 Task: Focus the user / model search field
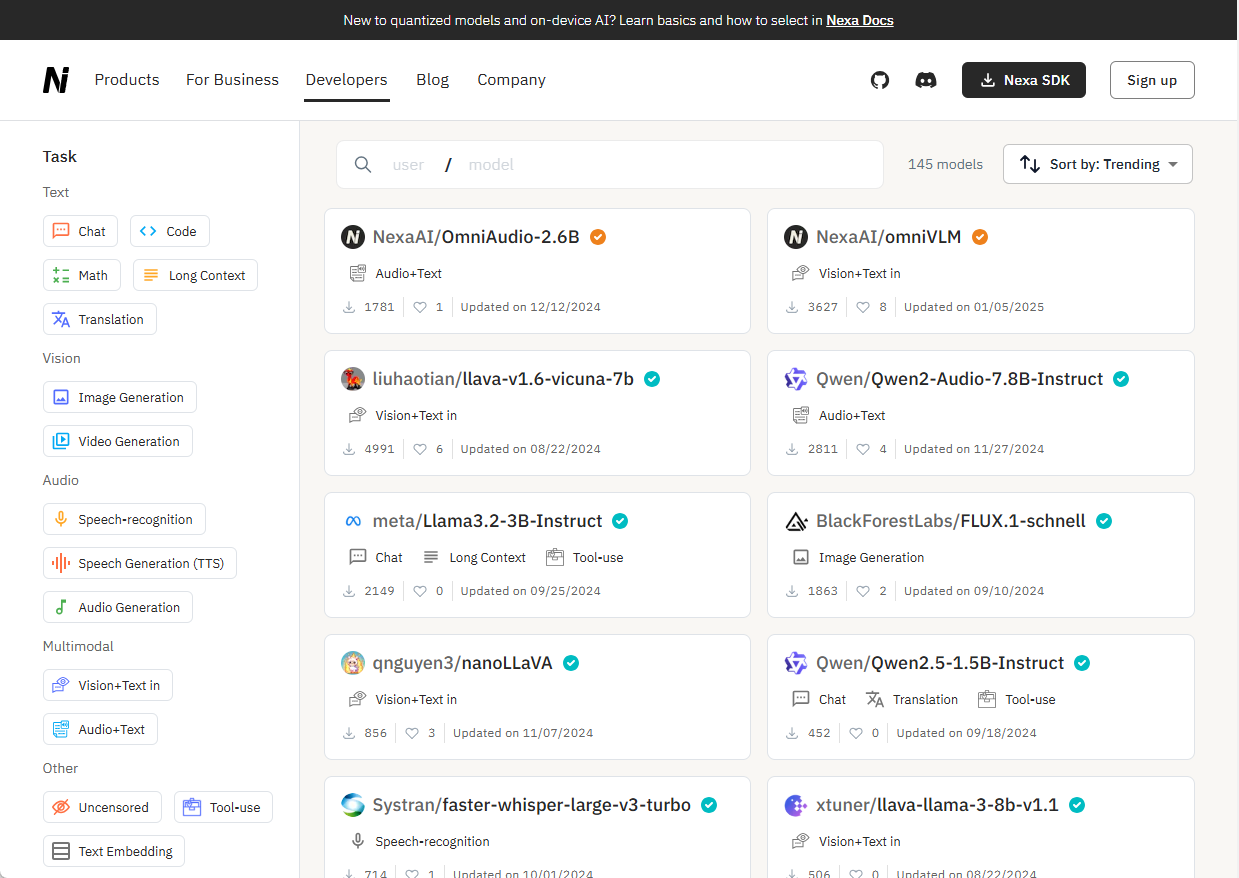pos(620,165)
